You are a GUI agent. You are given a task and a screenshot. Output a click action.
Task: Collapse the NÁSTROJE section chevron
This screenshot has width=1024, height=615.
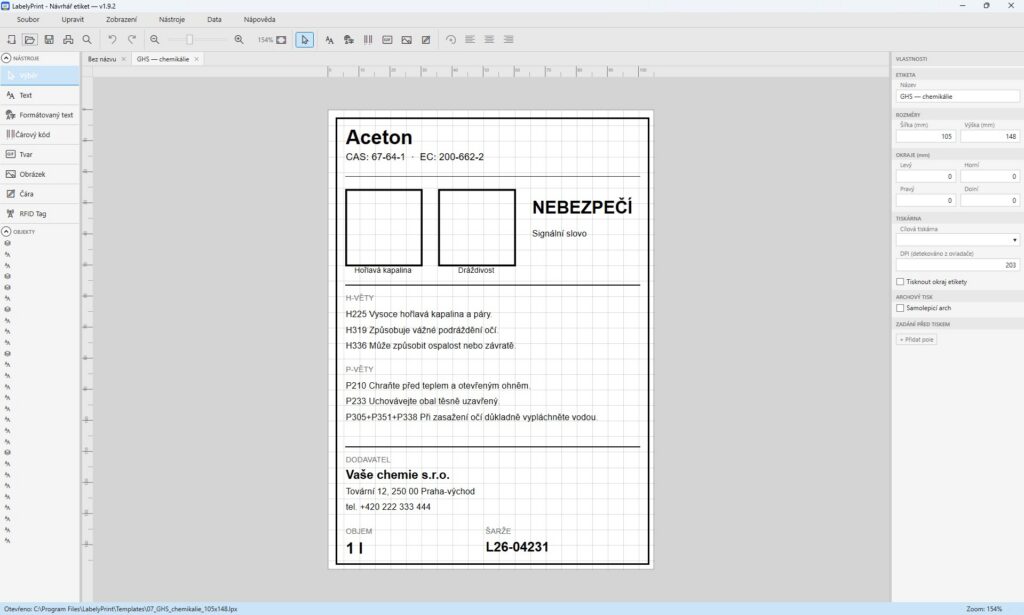tap(7, 58)
